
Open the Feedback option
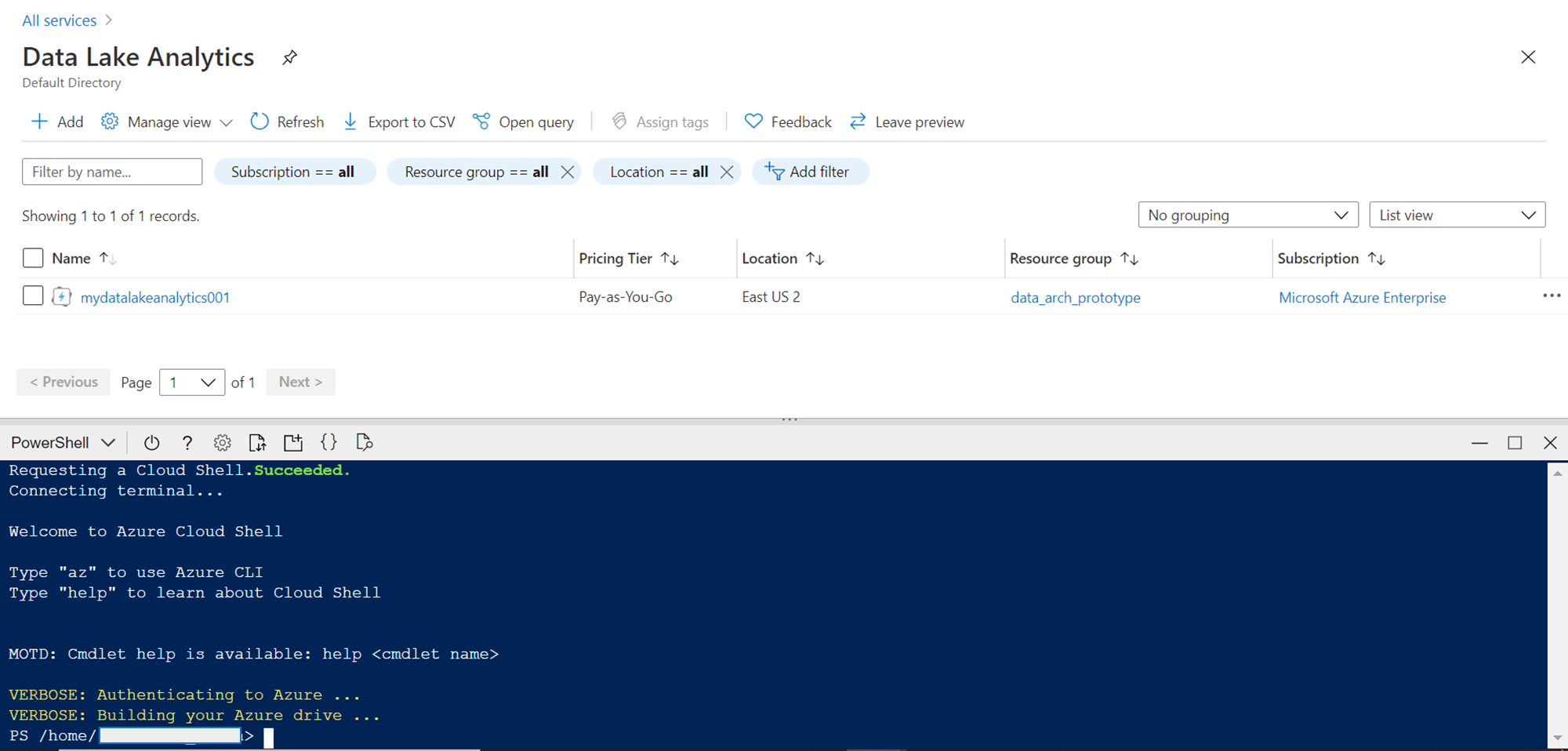click(x=788, y=122)
